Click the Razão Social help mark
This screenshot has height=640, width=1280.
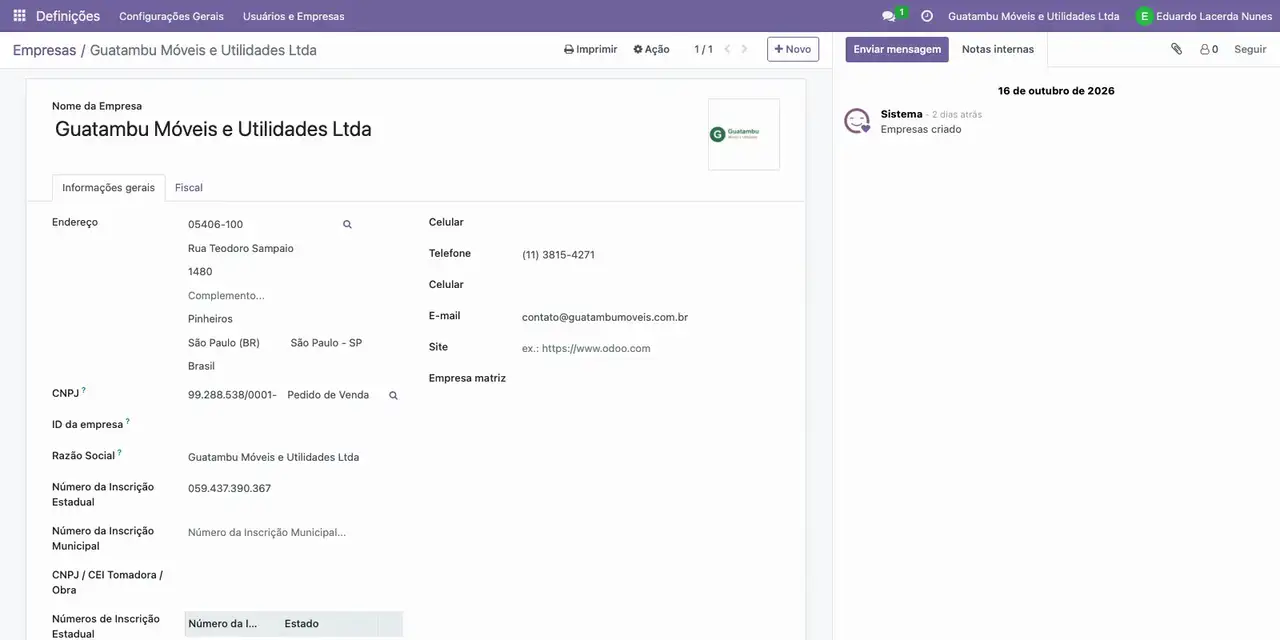coord(119,452)
